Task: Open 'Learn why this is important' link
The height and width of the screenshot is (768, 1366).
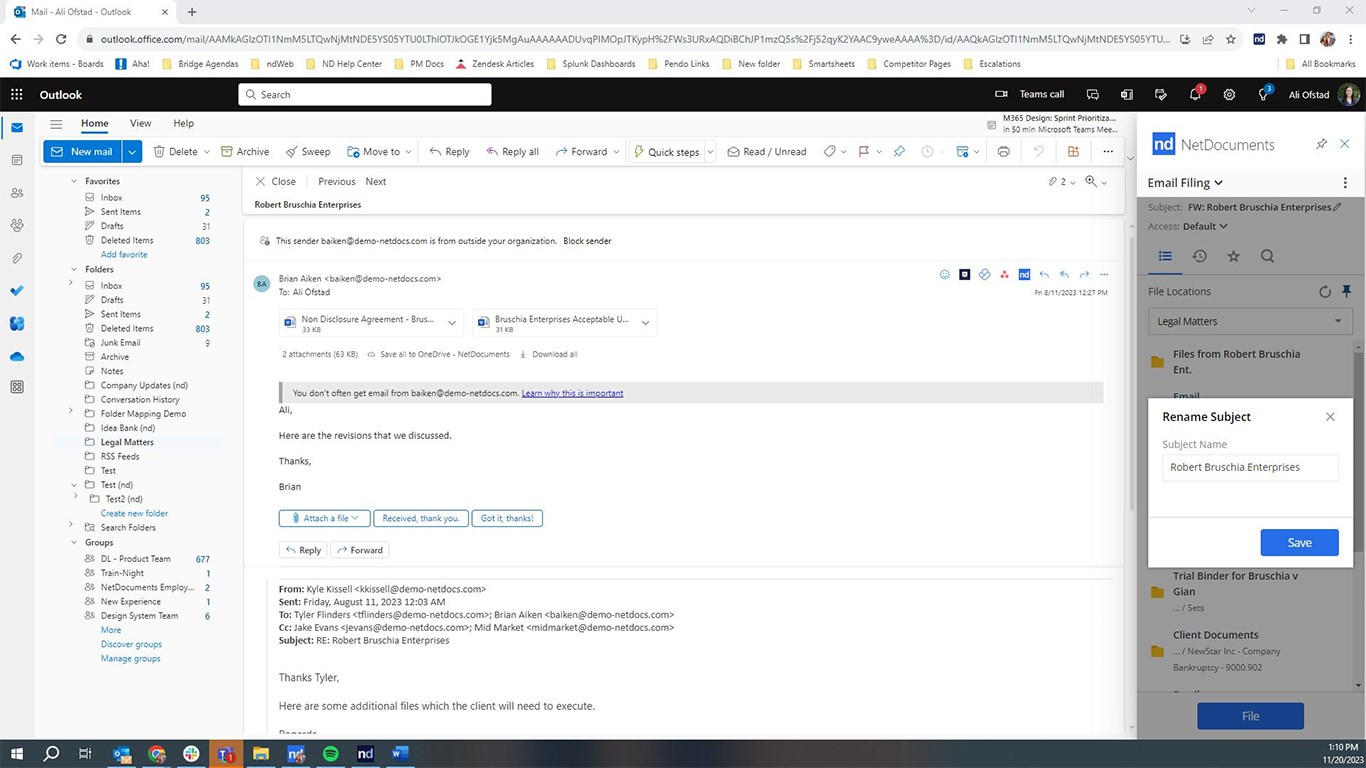Action: click(572, 393)
